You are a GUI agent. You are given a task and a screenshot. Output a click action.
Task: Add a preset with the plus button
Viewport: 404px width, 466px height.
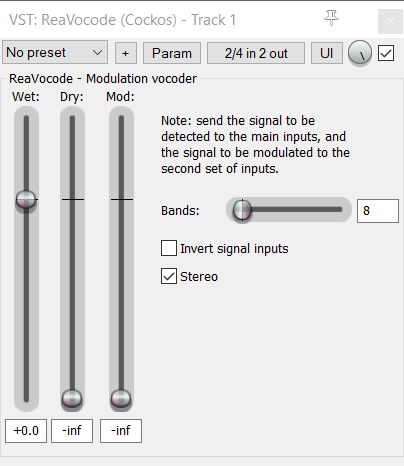pyautogui.click(x=126, y=53)
